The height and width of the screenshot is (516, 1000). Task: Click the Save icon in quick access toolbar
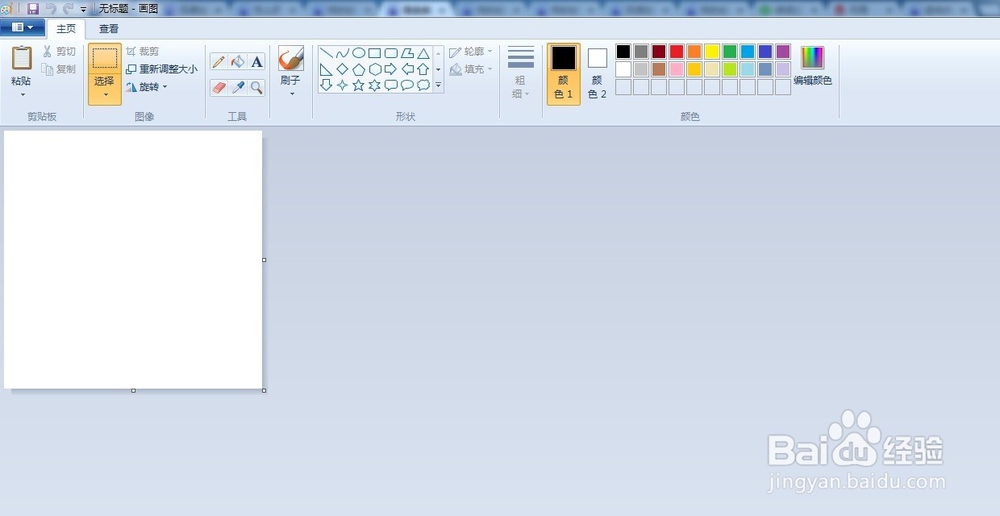tap(33, 8)
